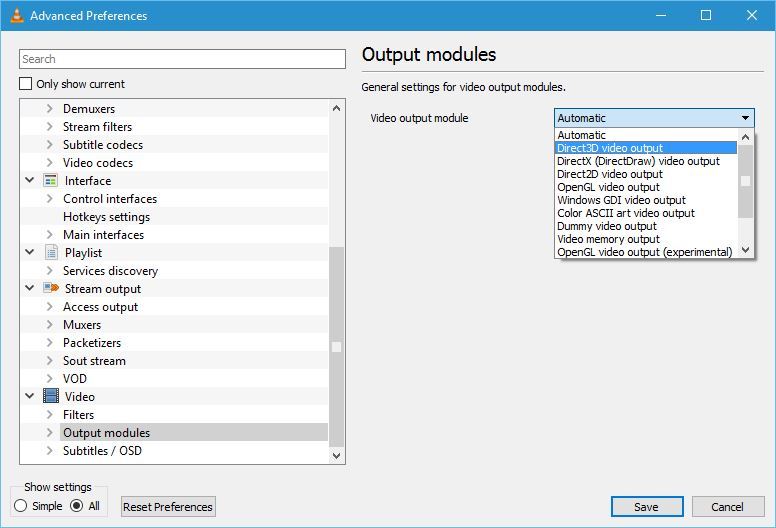Choose Windows GDI video output option
The width and height of the screenshot is (776, 528).
tap(646, 200)
